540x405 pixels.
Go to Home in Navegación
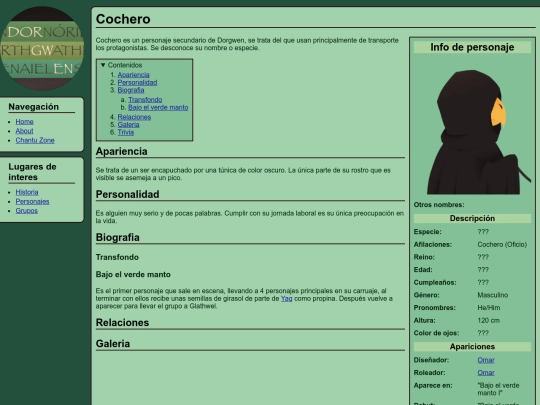pyautogui.click(x=24, y=122)
